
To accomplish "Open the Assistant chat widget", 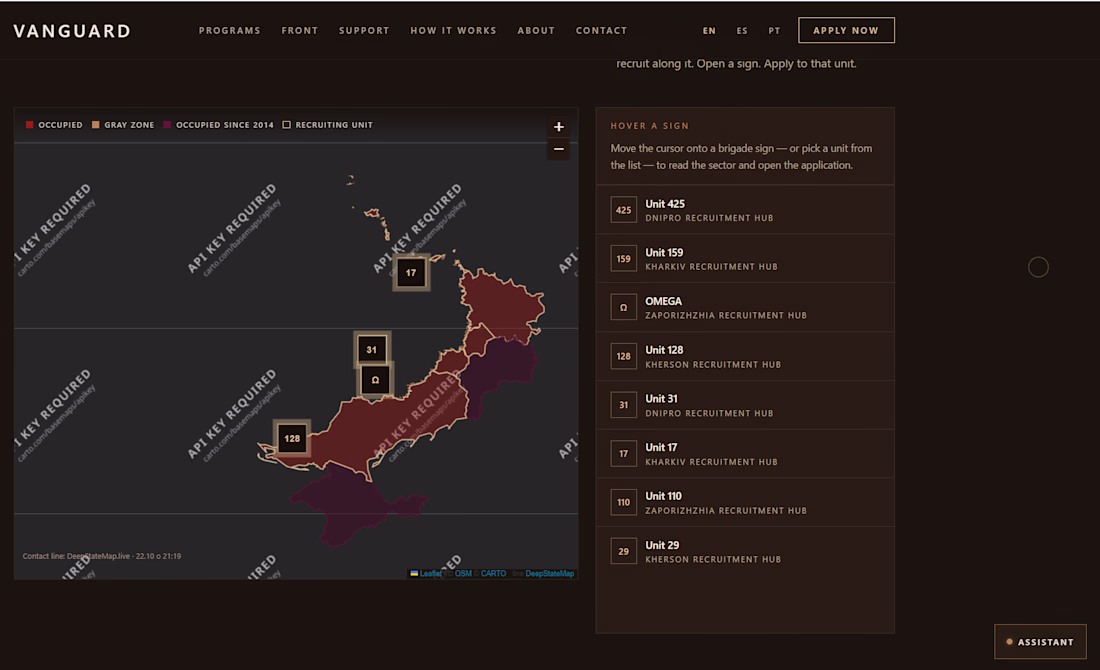I will (1040, 642).
